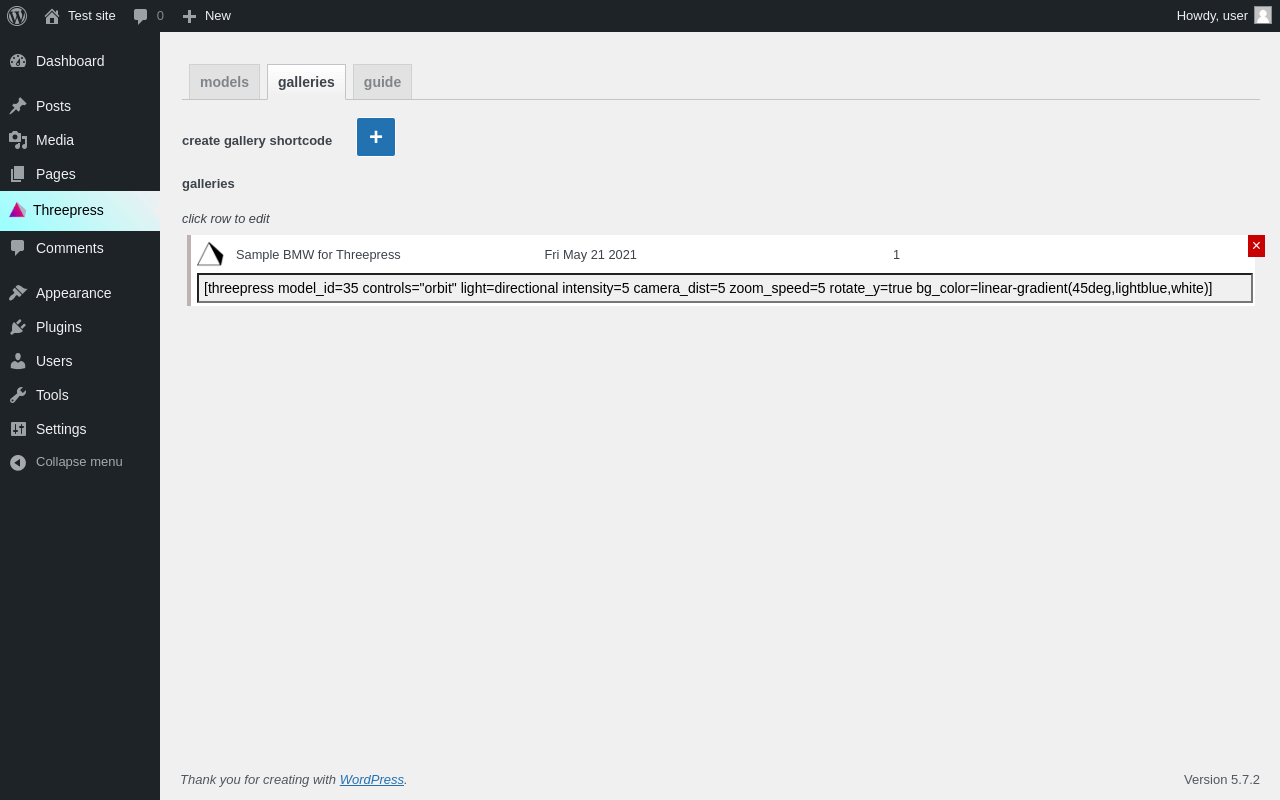This screenshot has height=800, width=1280.
Task: Click the comments bubble icon in admin bar
Action: [x=140, y=16]
